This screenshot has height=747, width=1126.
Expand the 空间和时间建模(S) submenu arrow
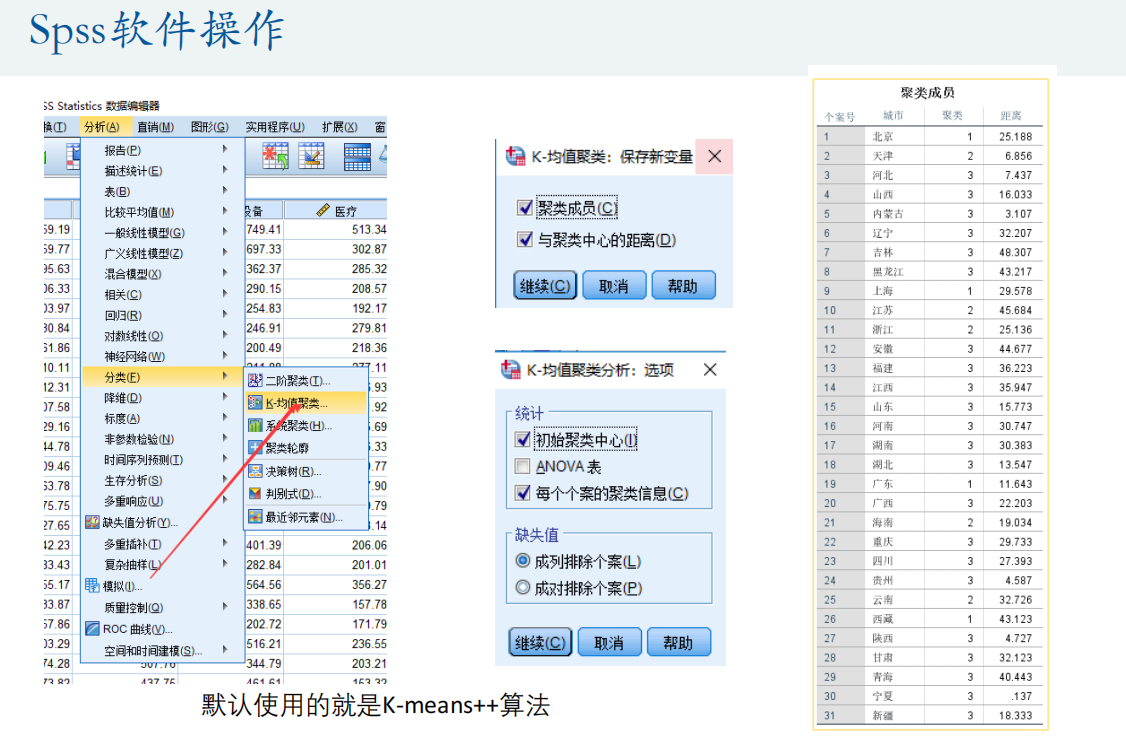pyautogui.click(x=225, y=650)
